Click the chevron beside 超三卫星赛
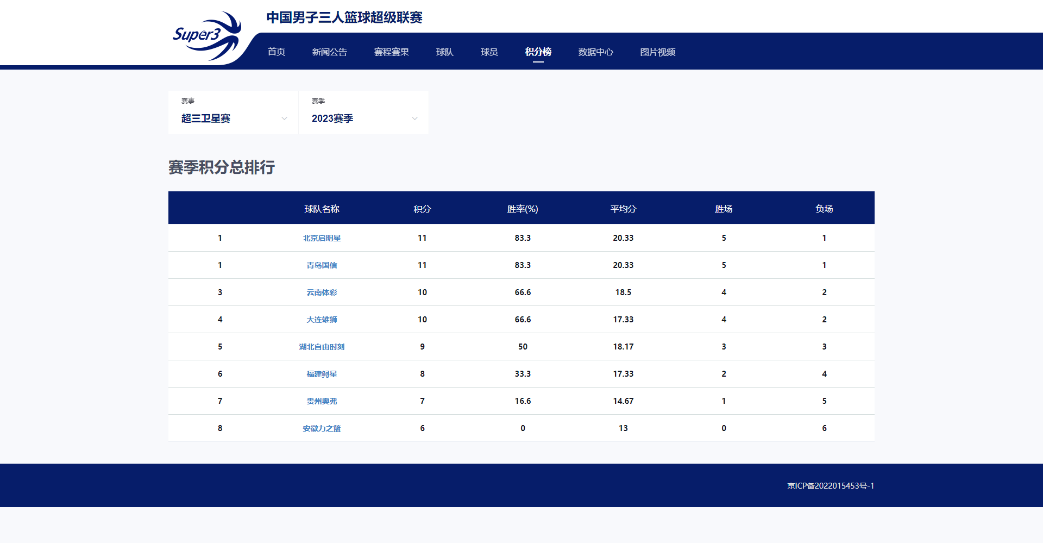1043x543 pixels. (284, 118)
